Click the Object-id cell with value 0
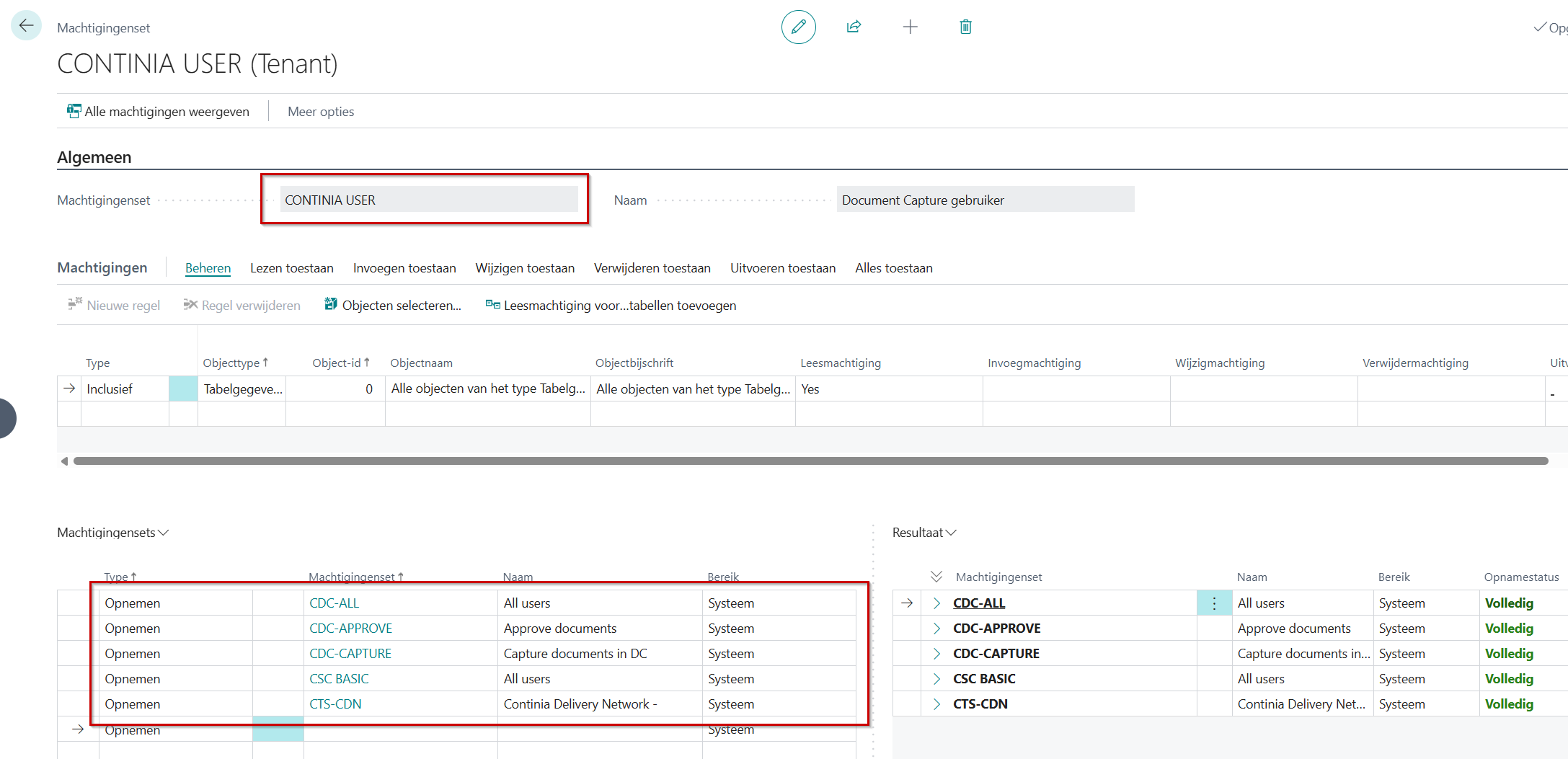Screen dimensions: 1568x759 [x=335, y=389]
